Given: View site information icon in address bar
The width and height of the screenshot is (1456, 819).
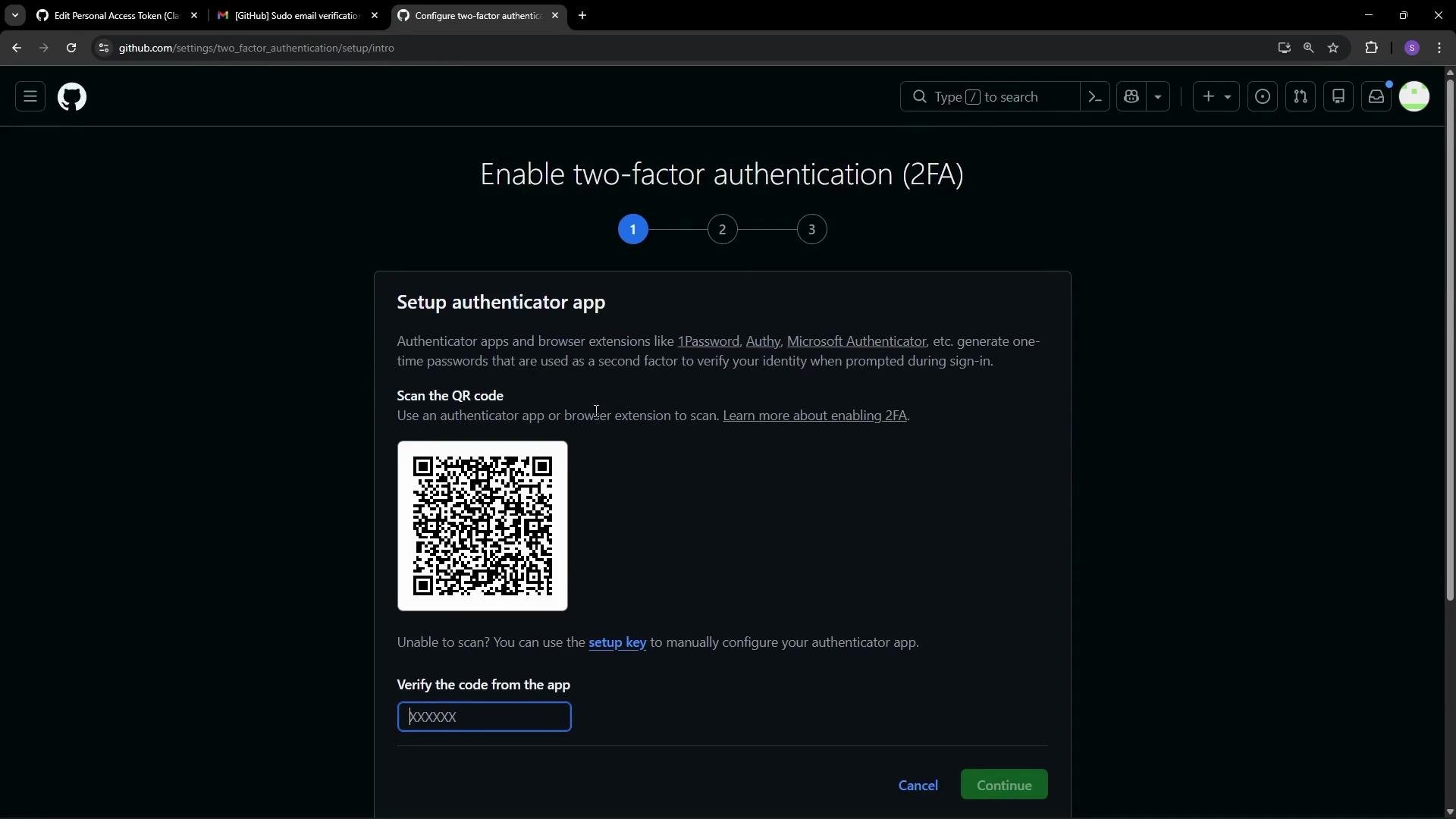Looking at the screenshot, I should click(x=104, y=48).
